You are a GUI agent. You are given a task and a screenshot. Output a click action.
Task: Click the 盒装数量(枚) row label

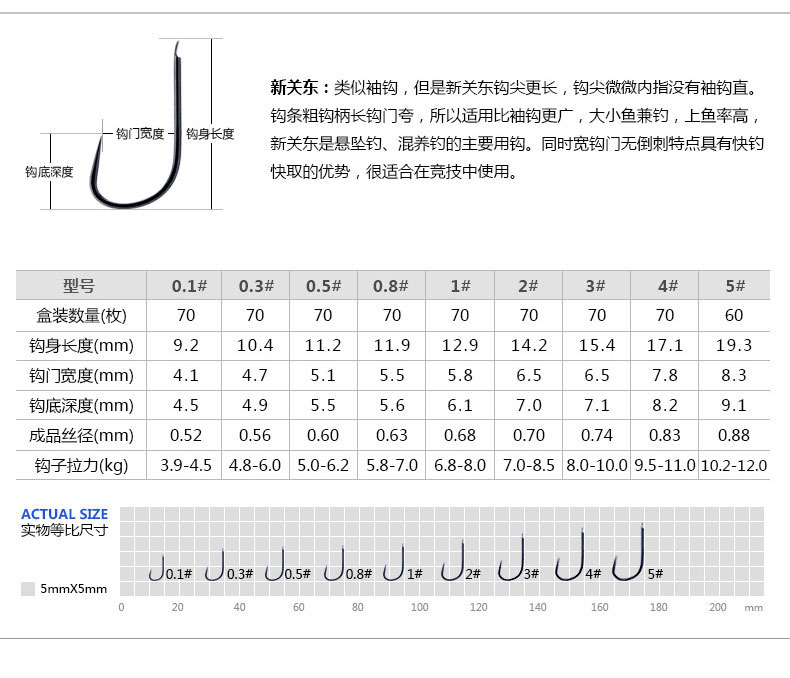[x=81, y=316]
